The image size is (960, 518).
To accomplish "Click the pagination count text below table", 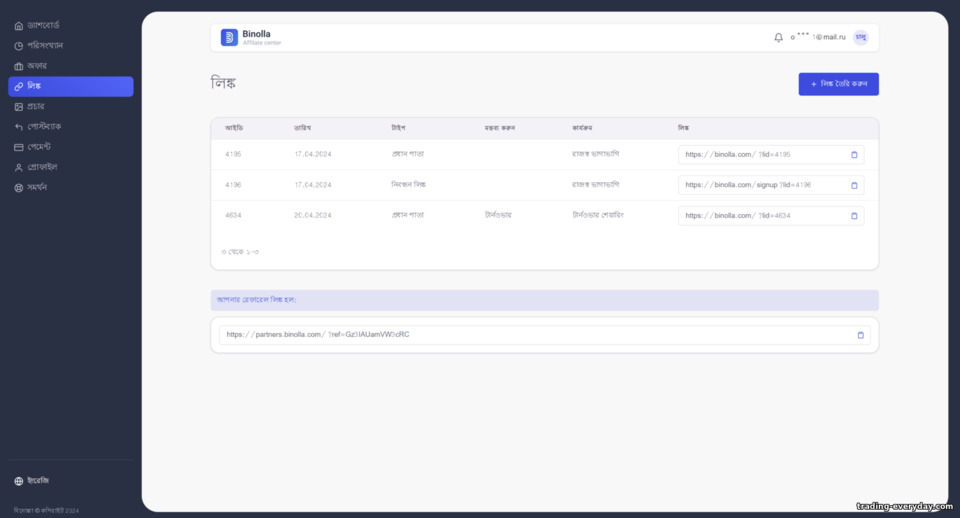I will pos(240,252).
